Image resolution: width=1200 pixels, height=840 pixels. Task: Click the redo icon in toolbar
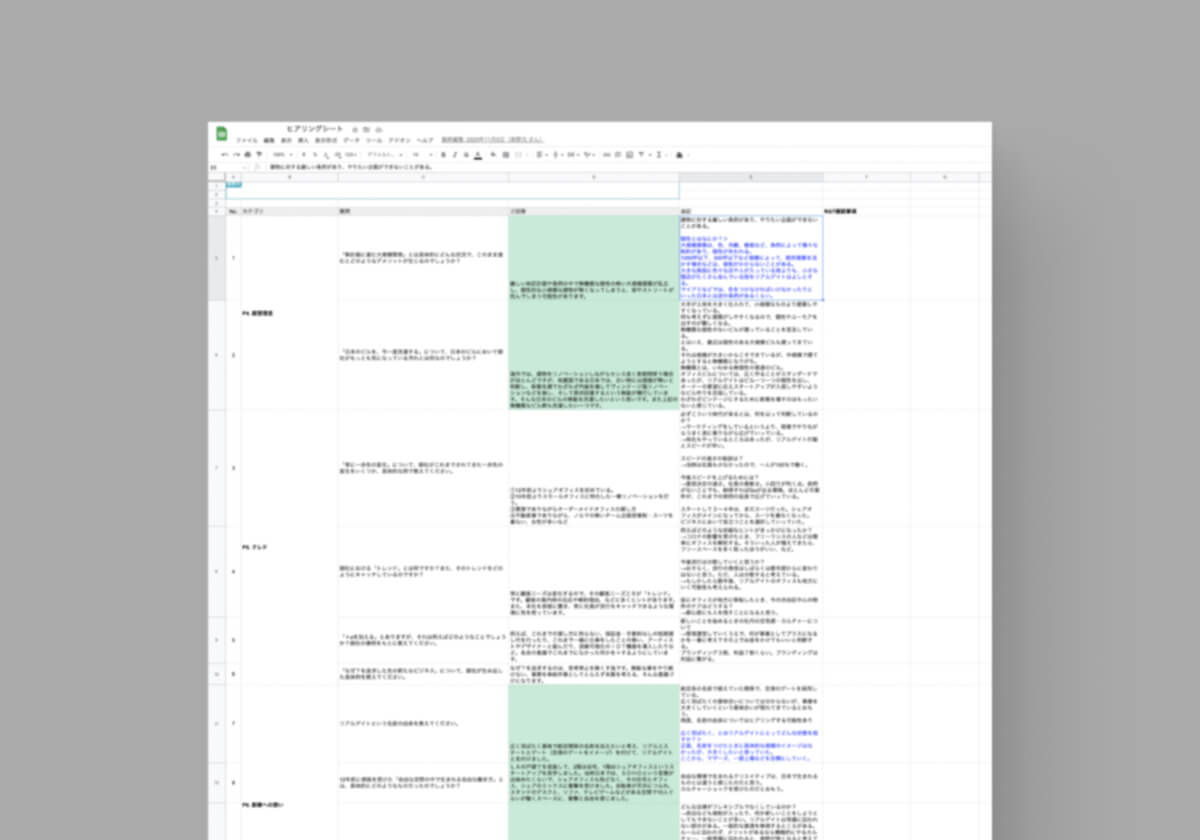click(236, 155)
